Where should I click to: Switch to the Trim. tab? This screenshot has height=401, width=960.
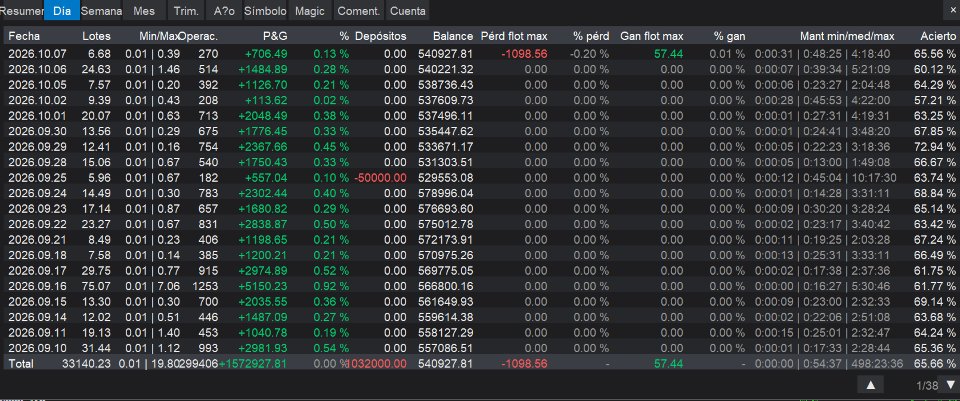[x=186, y=11]
